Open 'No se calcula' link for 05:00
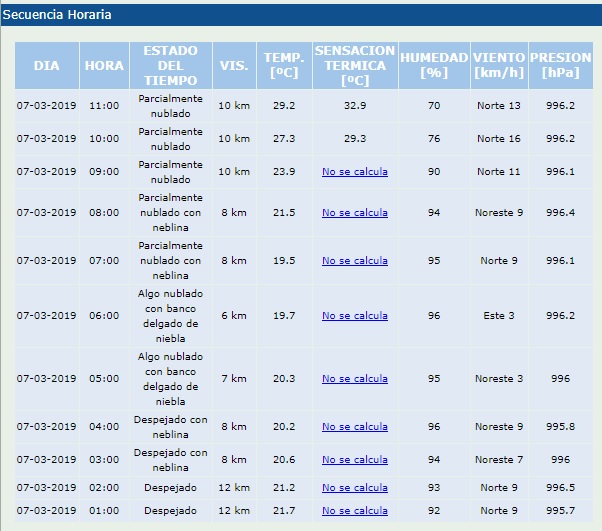Viewport: 602px width, 531px height. click(355, 379)
